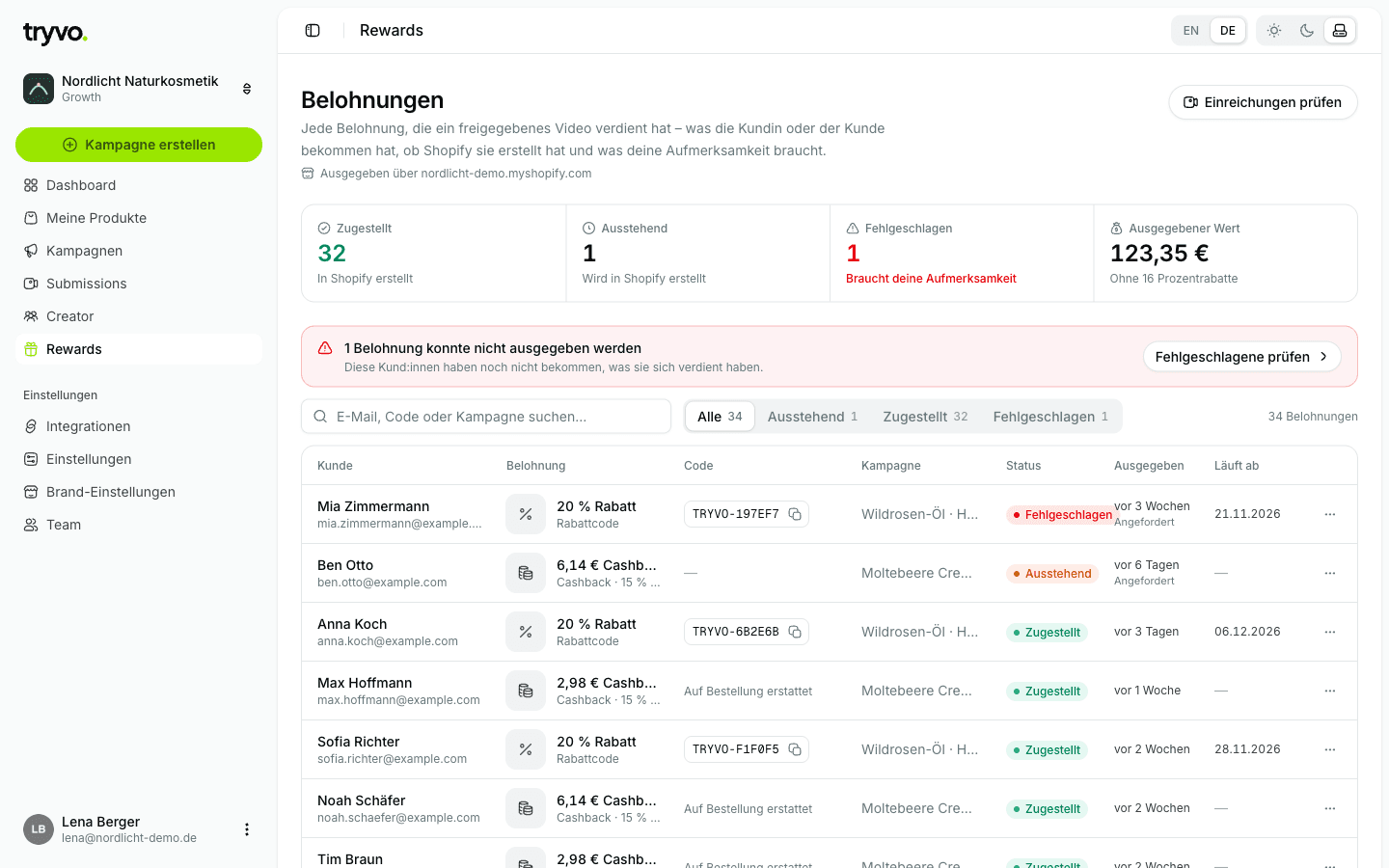Screen dimensions: 1389x868
Task: Expand the Nordlicht Naturkosmetik workspace switcher
Action: (247, 89)
